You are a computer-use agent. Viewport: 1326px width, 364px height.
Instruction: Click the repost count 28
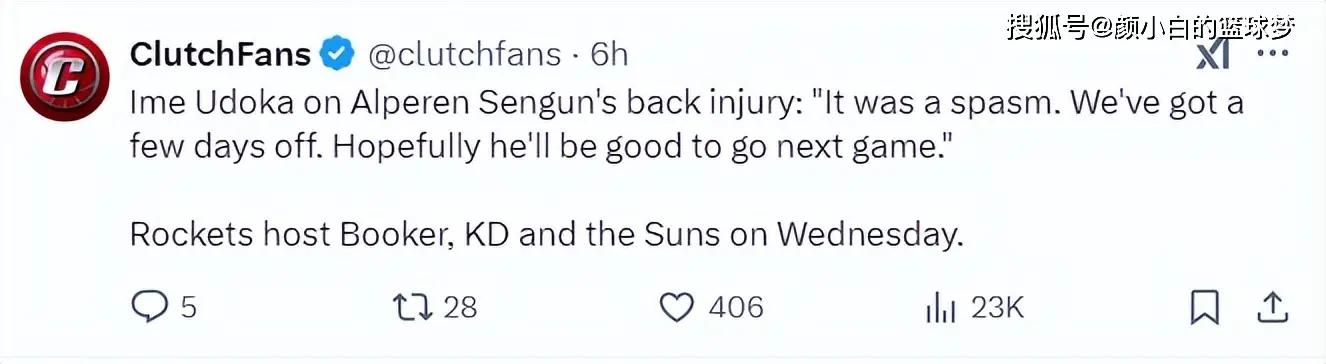click(460, 308)
